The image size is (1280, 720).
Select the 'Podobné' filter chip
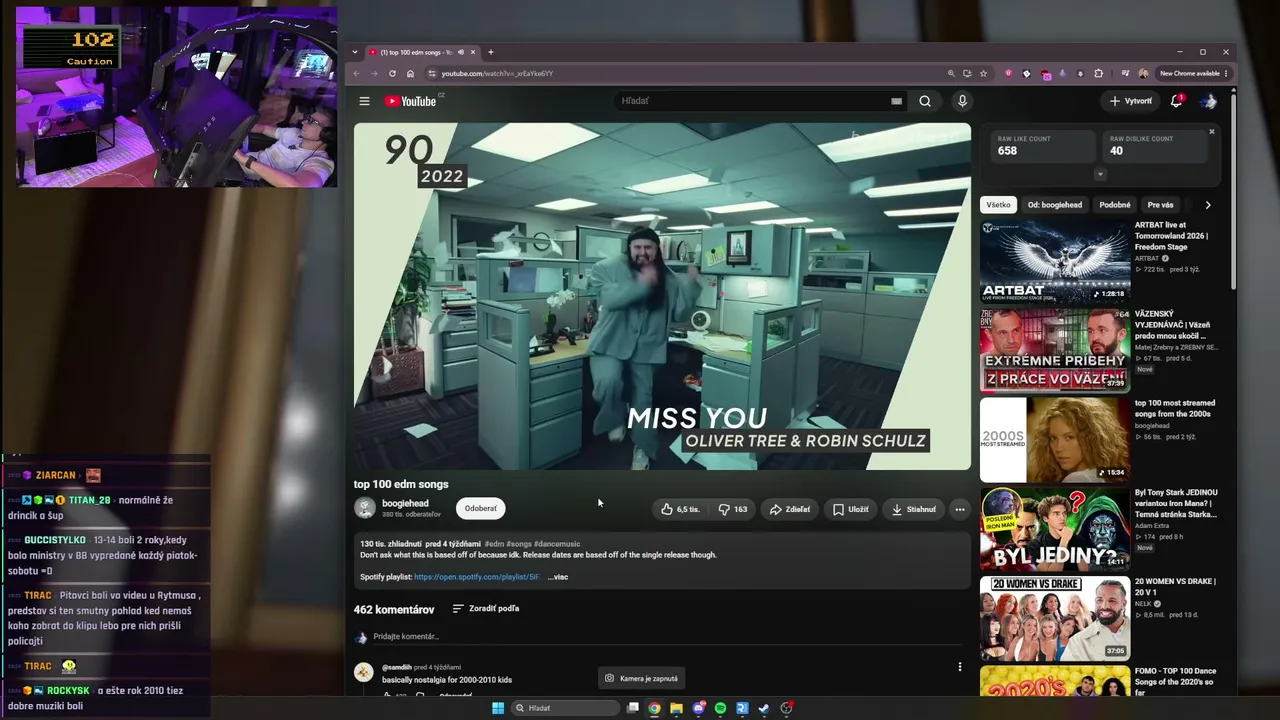(1115, 205)
